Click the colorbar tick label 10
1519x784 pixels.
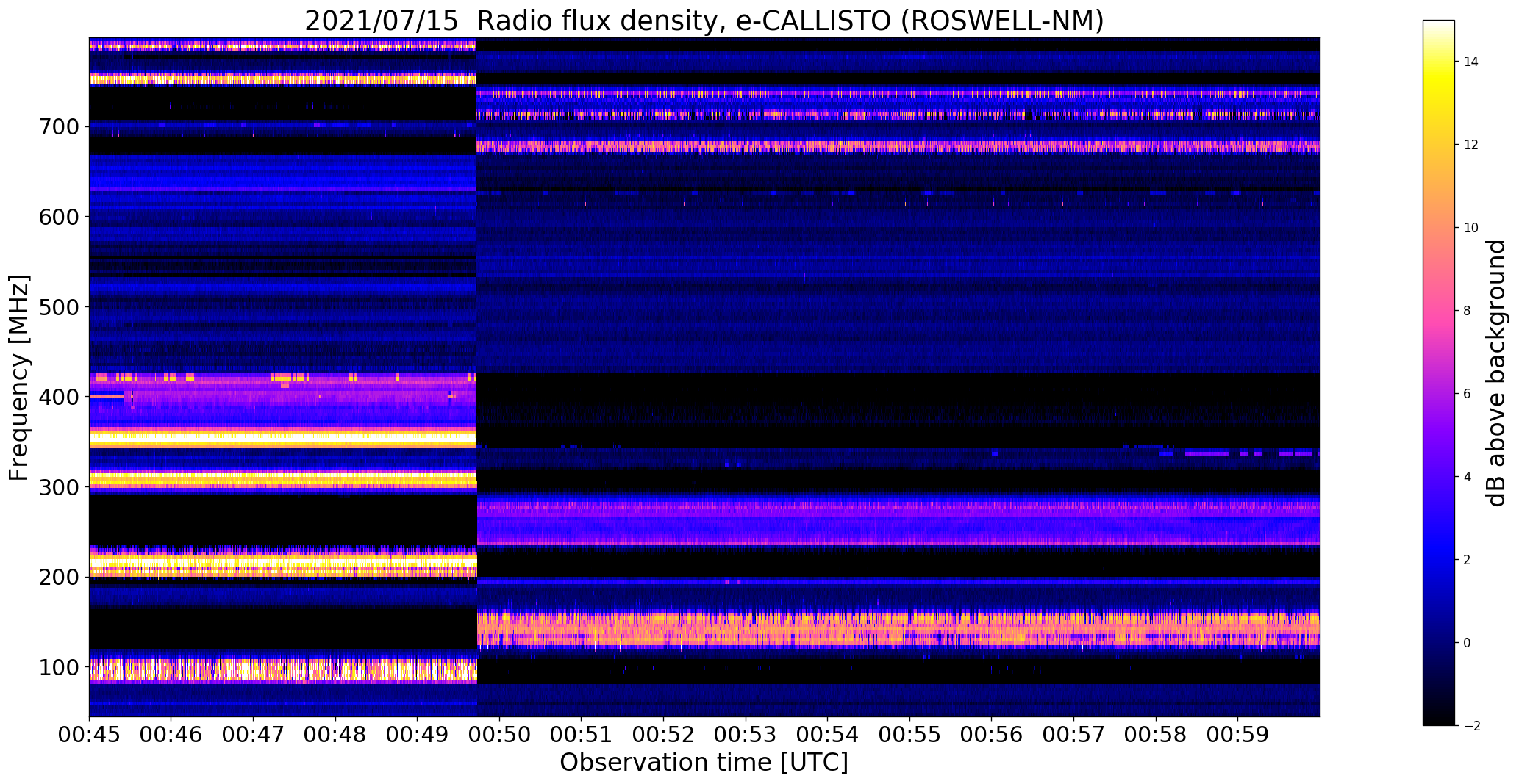[1471, 228]
